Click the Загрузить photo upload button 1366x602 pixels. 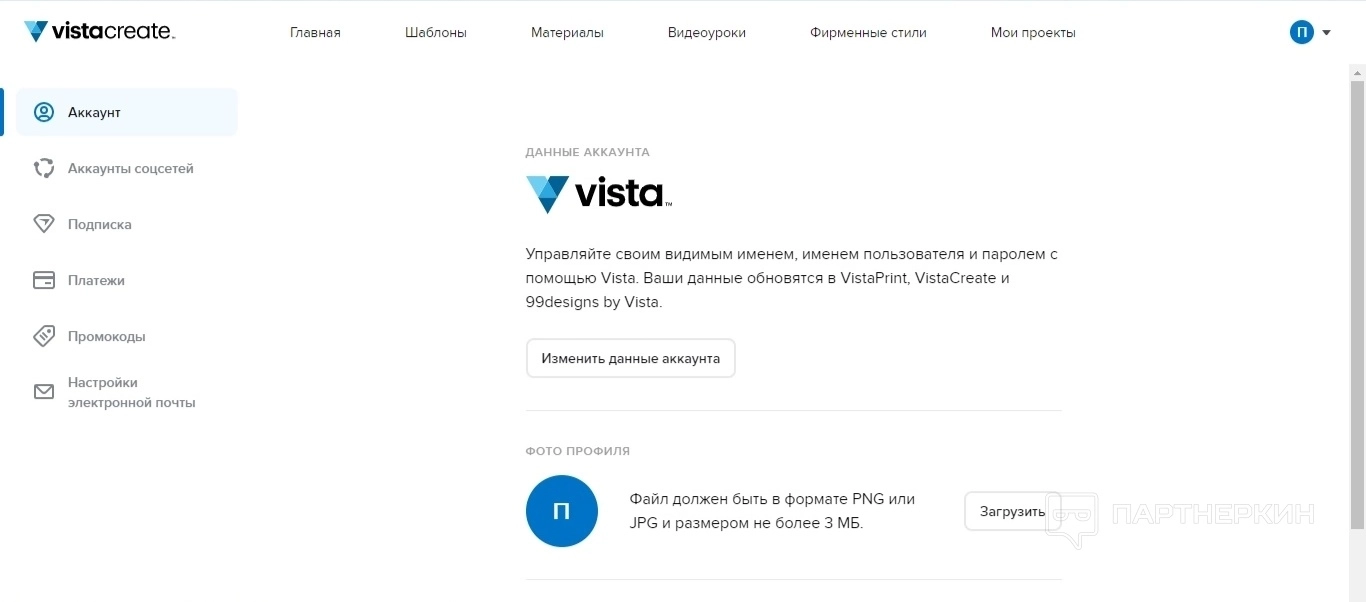1012,511
